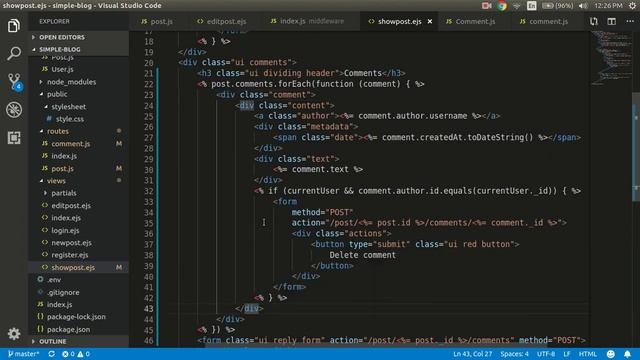Change indentation via Spaces: 4
The height and width of the screenshot is (360, 640).
pyautogui.click(x=514, y=354)
